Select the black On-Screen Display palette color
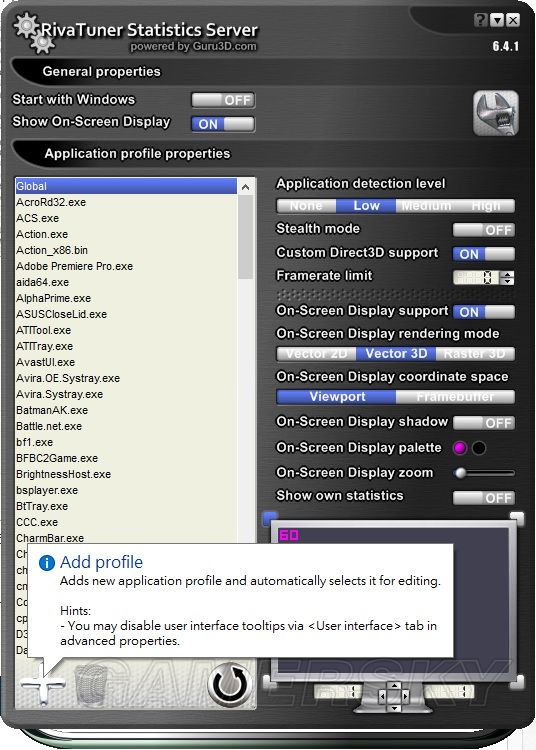 click(479, 448)
